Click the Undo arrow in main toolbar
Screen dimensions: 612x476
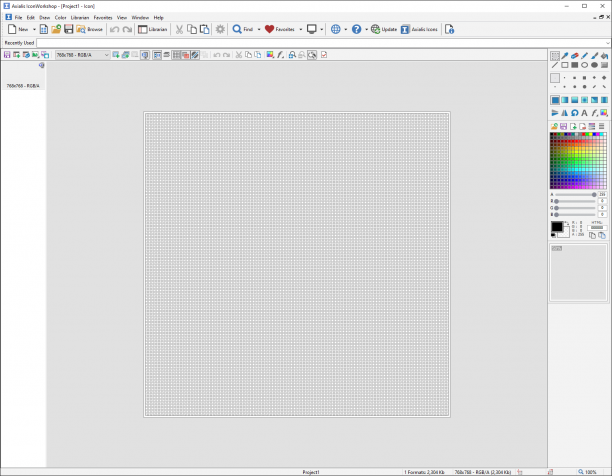point(114,29)
